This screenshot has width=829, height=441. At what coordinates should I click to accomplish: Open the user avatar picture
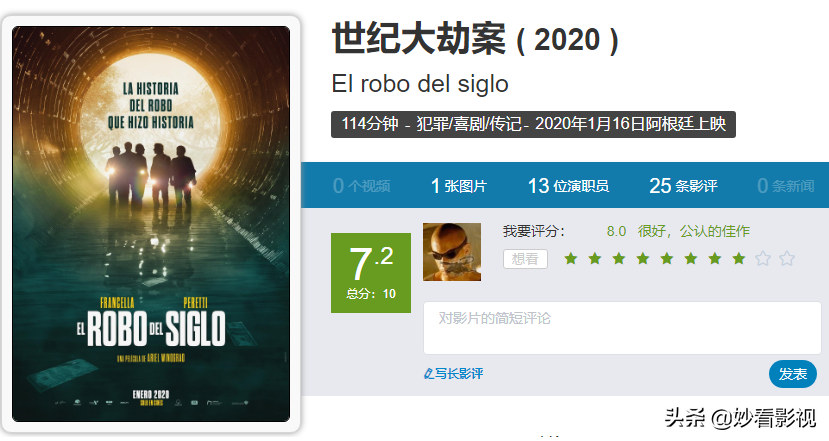coord(452,252)
